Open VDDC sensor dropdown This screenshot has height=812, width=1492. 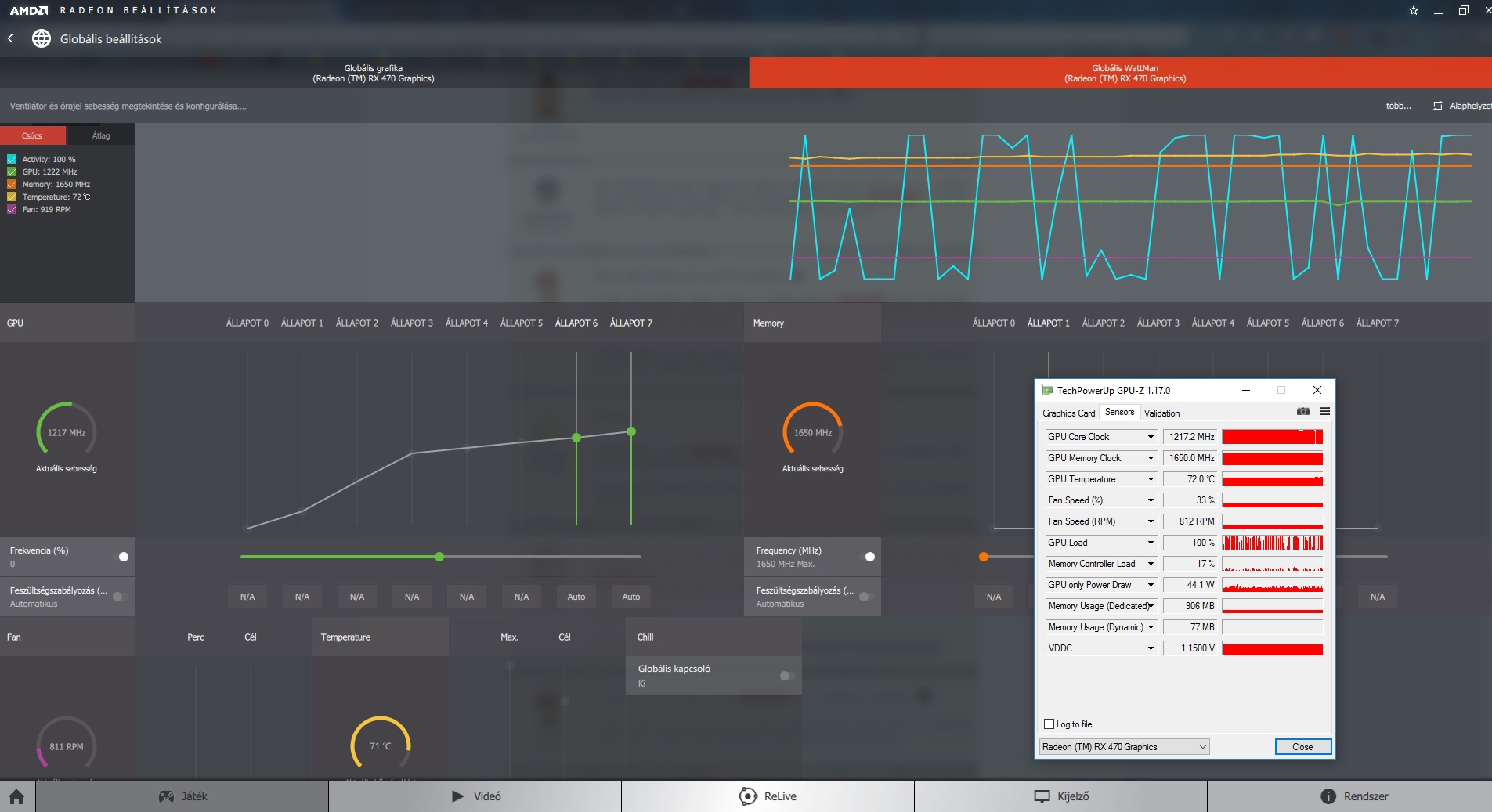(1151, 648)
